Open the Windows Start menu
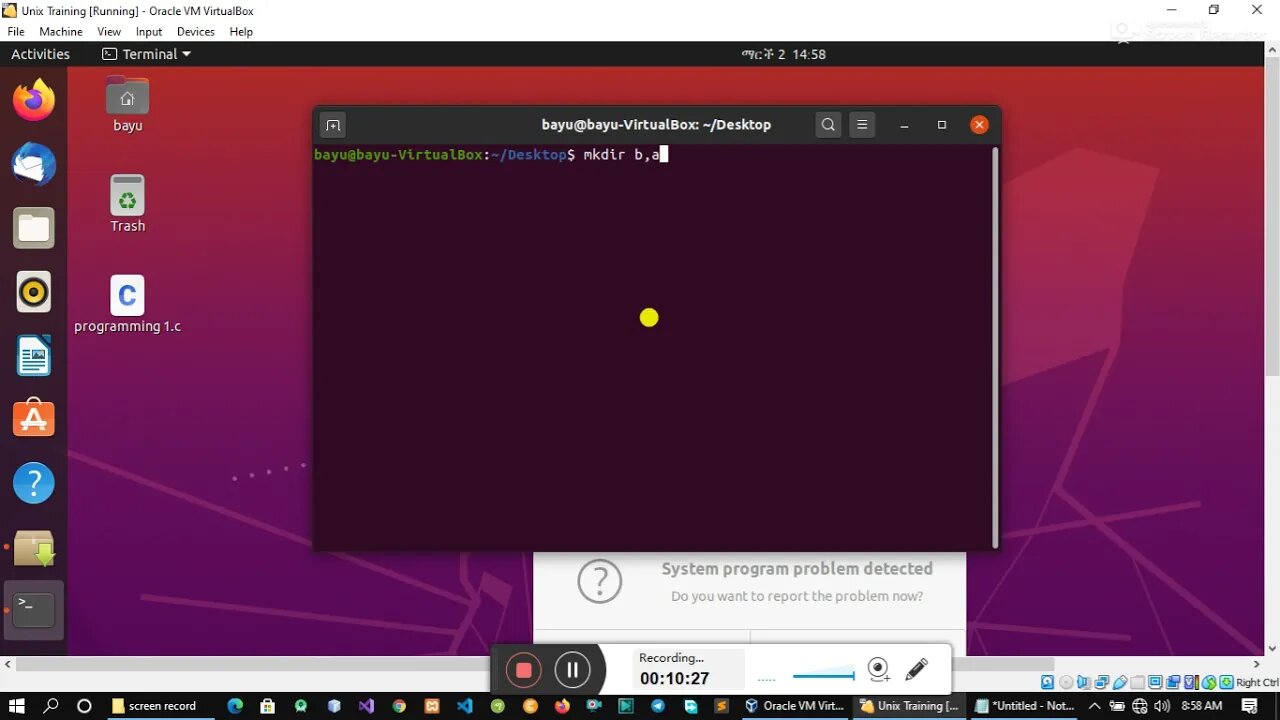Viewport: 1280px width, 720px height. point(16,706)
